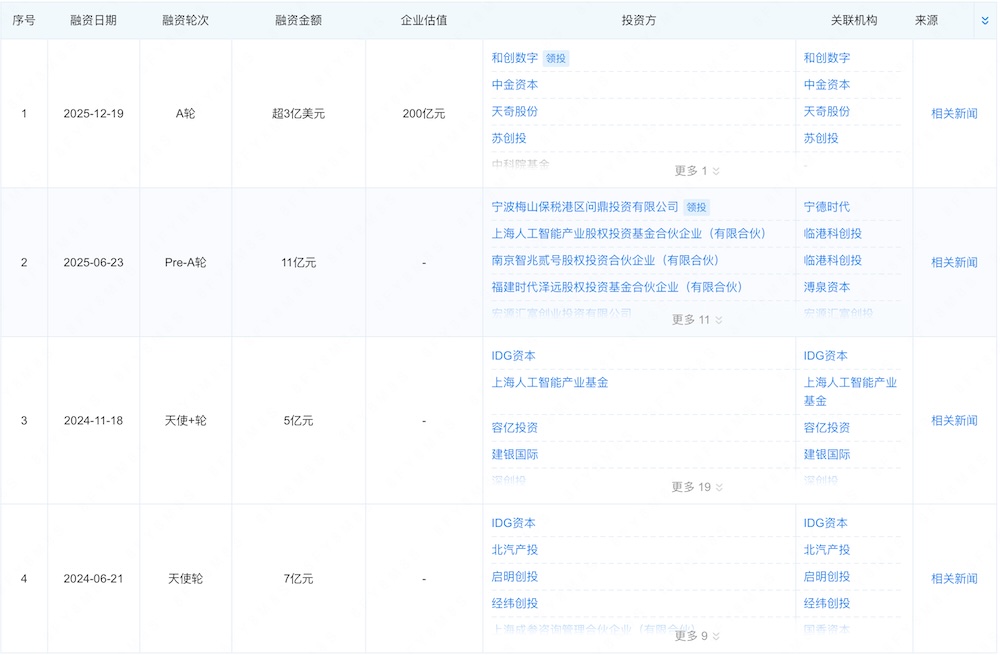Viewport: 1000px width, 655px height.
Task: Open investor 中金资本 in 投资方 column
Action: pyautogui.click(x=515, y=85)
